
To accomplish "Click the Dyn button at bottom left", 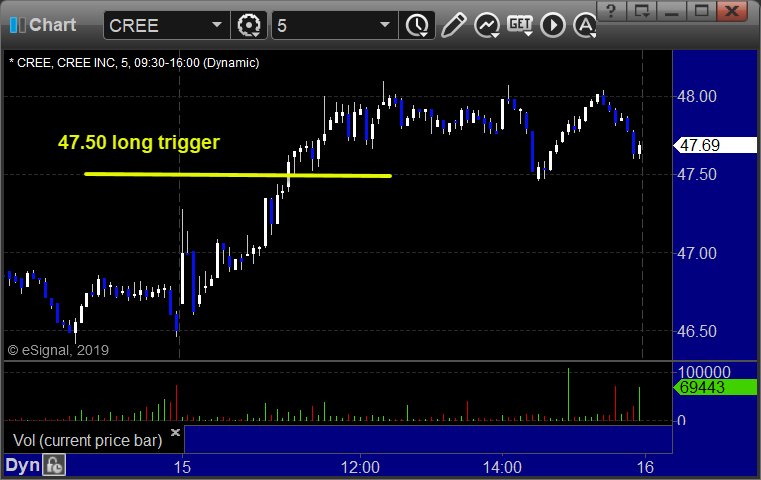I will 22,465.
